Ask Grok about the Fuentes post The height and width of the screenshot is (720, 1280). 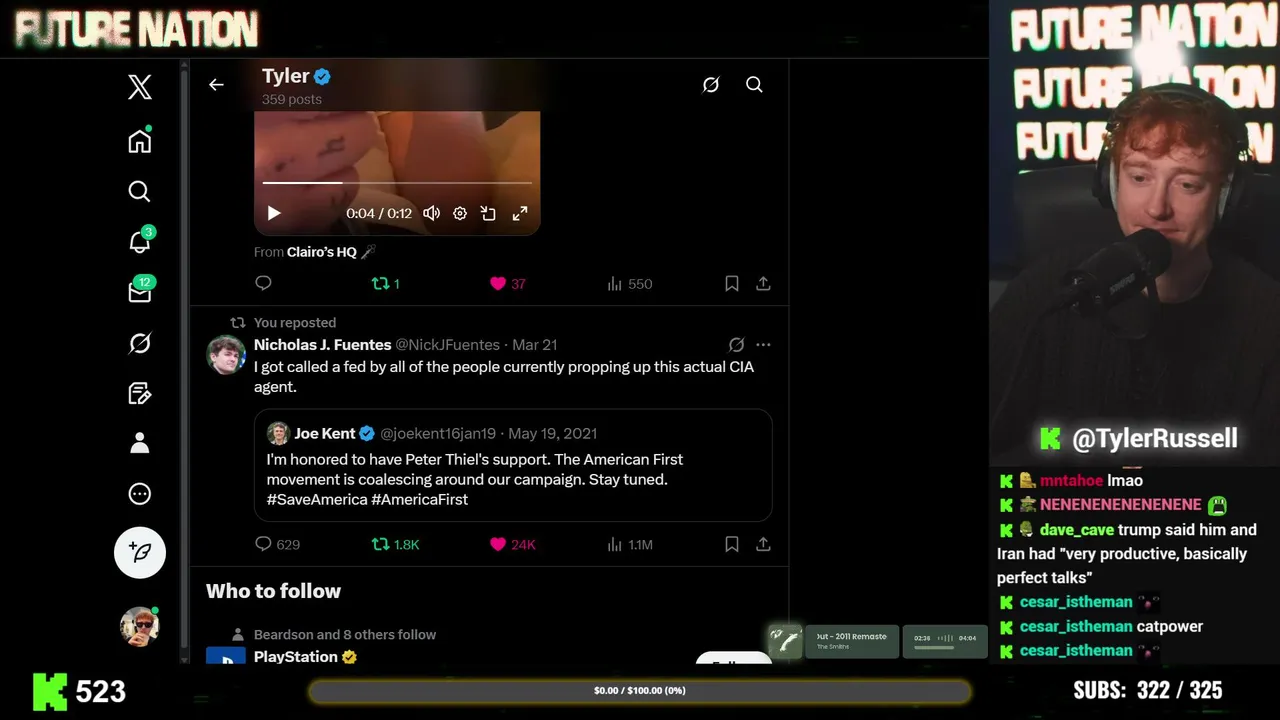(736, 344)
